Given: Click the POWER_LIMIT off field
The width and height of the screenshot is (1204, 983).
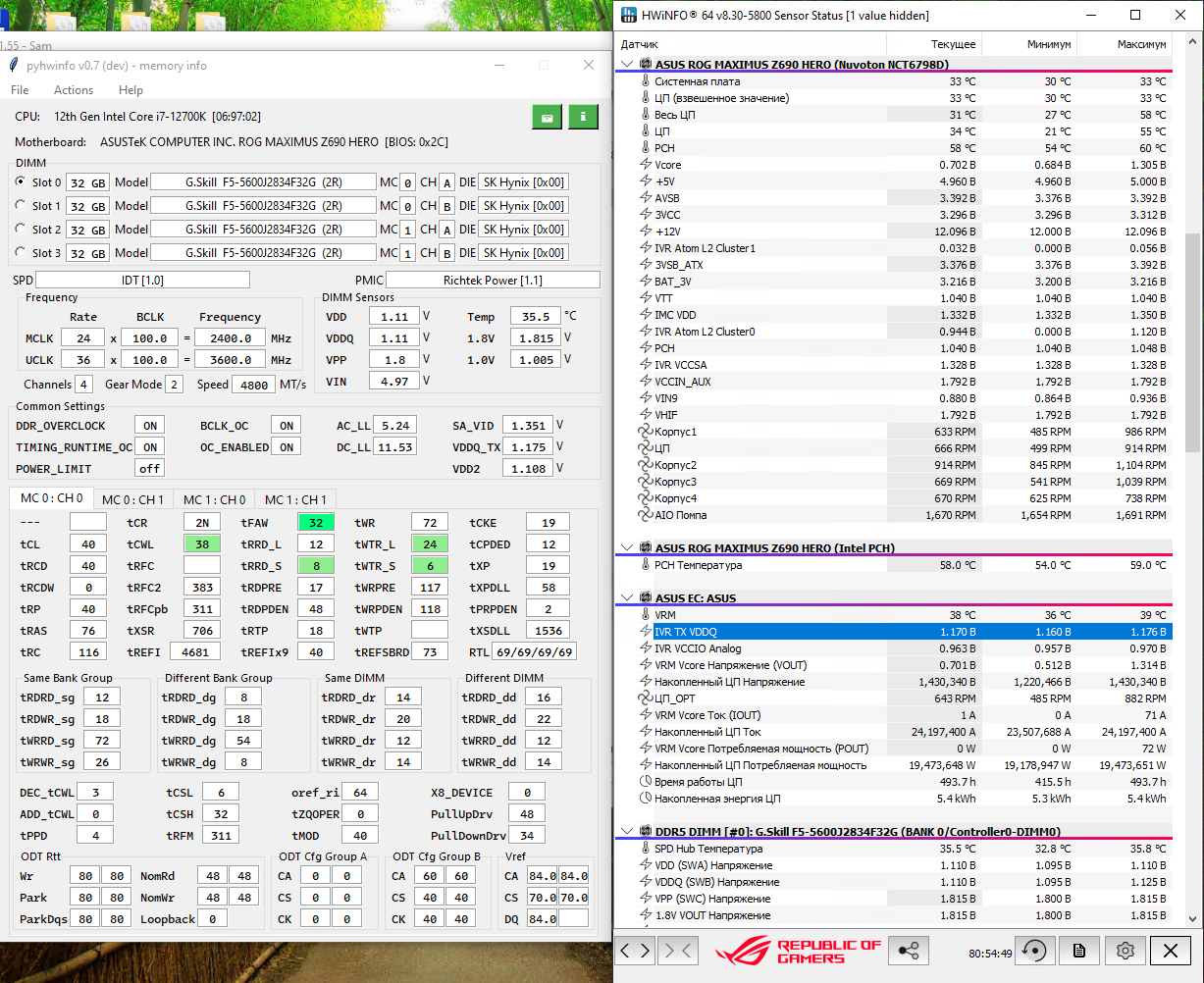Looking at the screenshot, I should point(150,469).
